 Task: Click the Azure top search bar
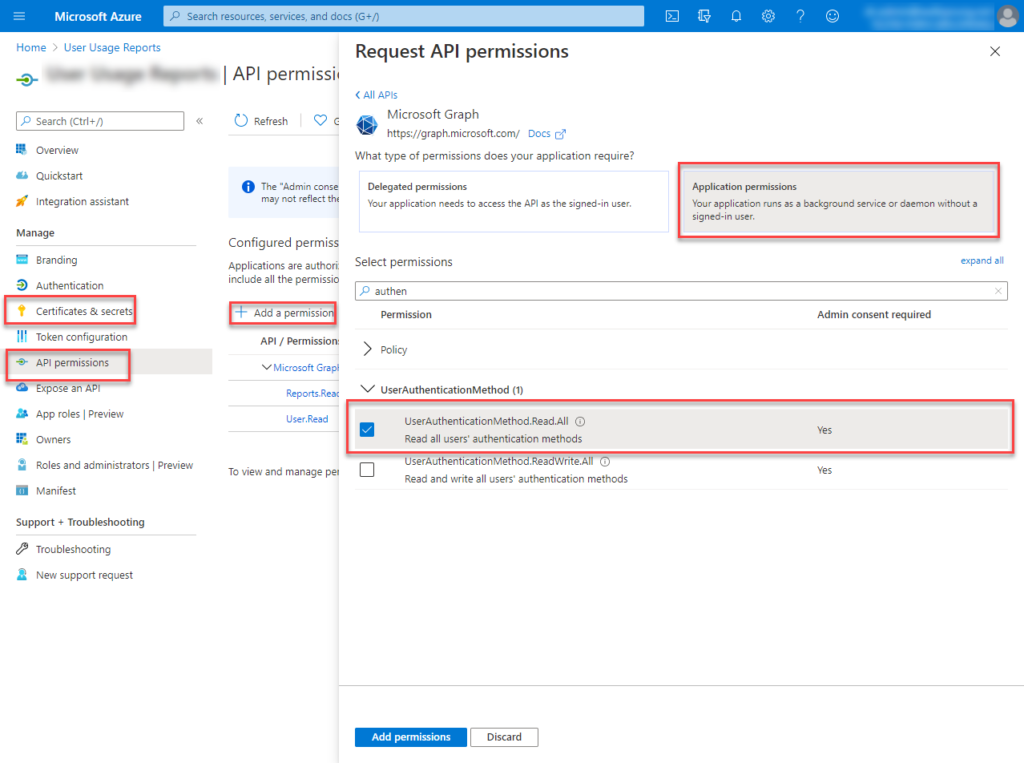pyautogui.click(x=404, y=16)
